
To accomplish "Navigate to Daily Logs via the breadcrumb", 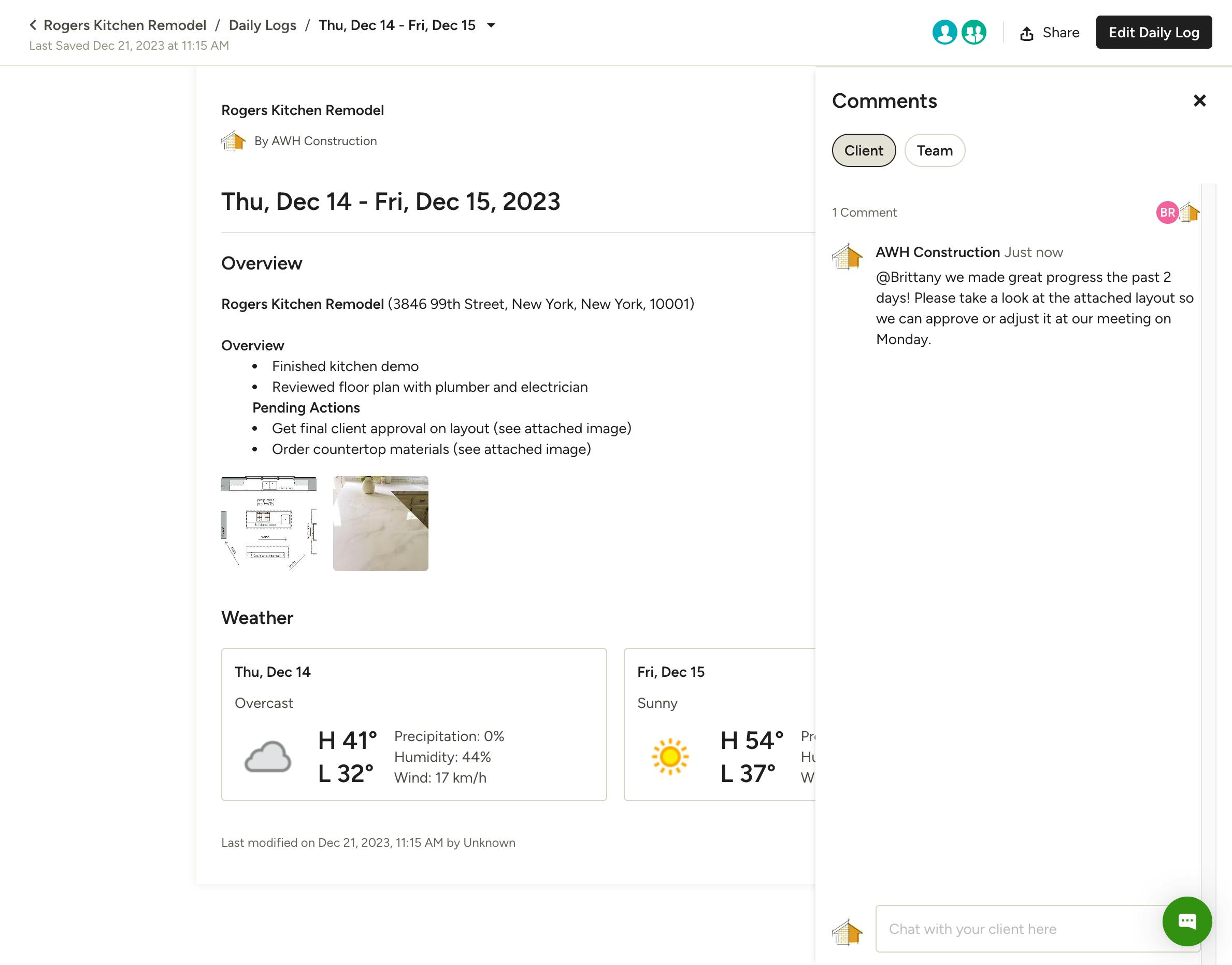I will pyautogui.click(x=262, y=25).
